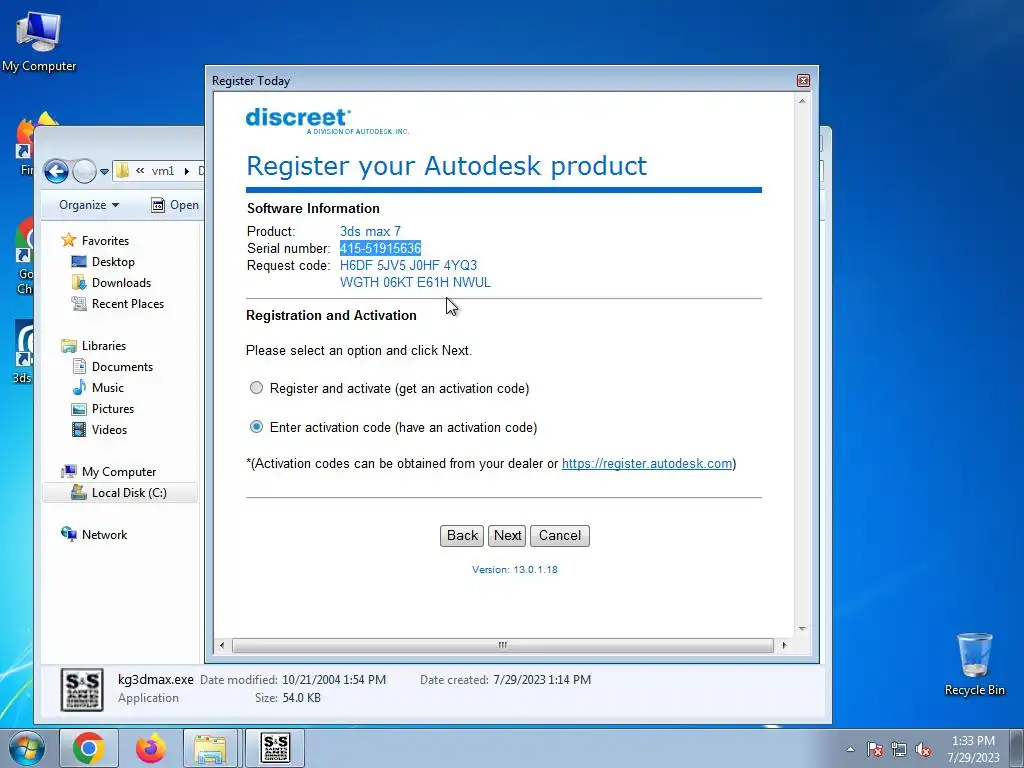This screenshot has width=1024, height=768.
Task: Open Pictures library in Explorer sidebar
Action: click(112, 408)
